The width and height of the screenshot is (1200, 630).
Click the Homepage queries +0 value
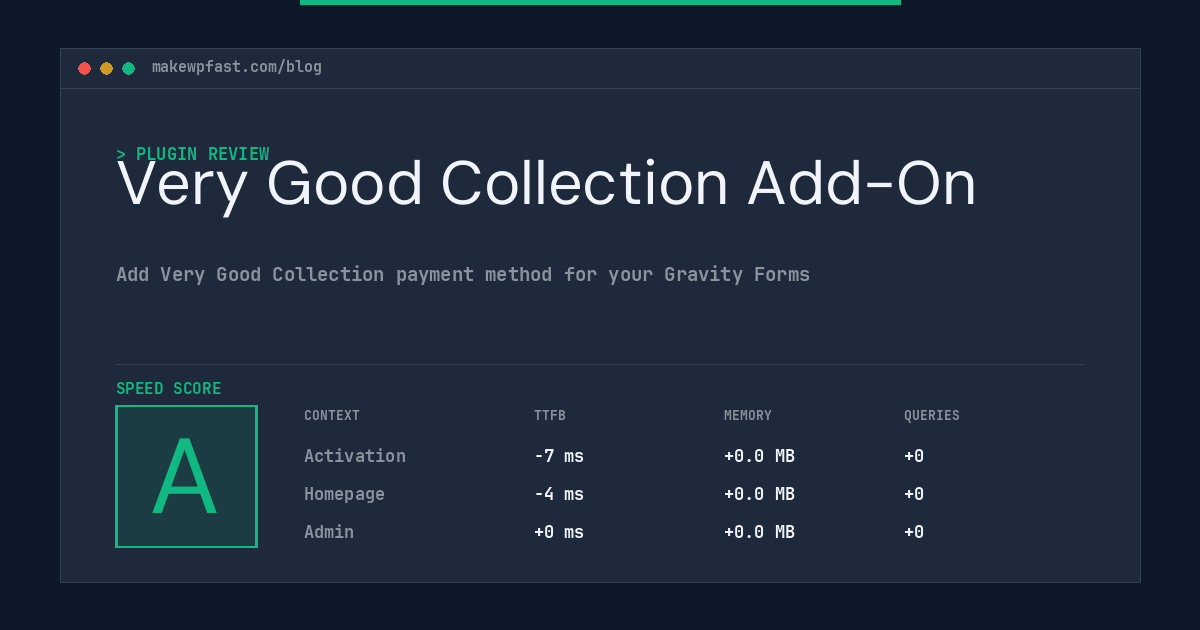[914, 494]
